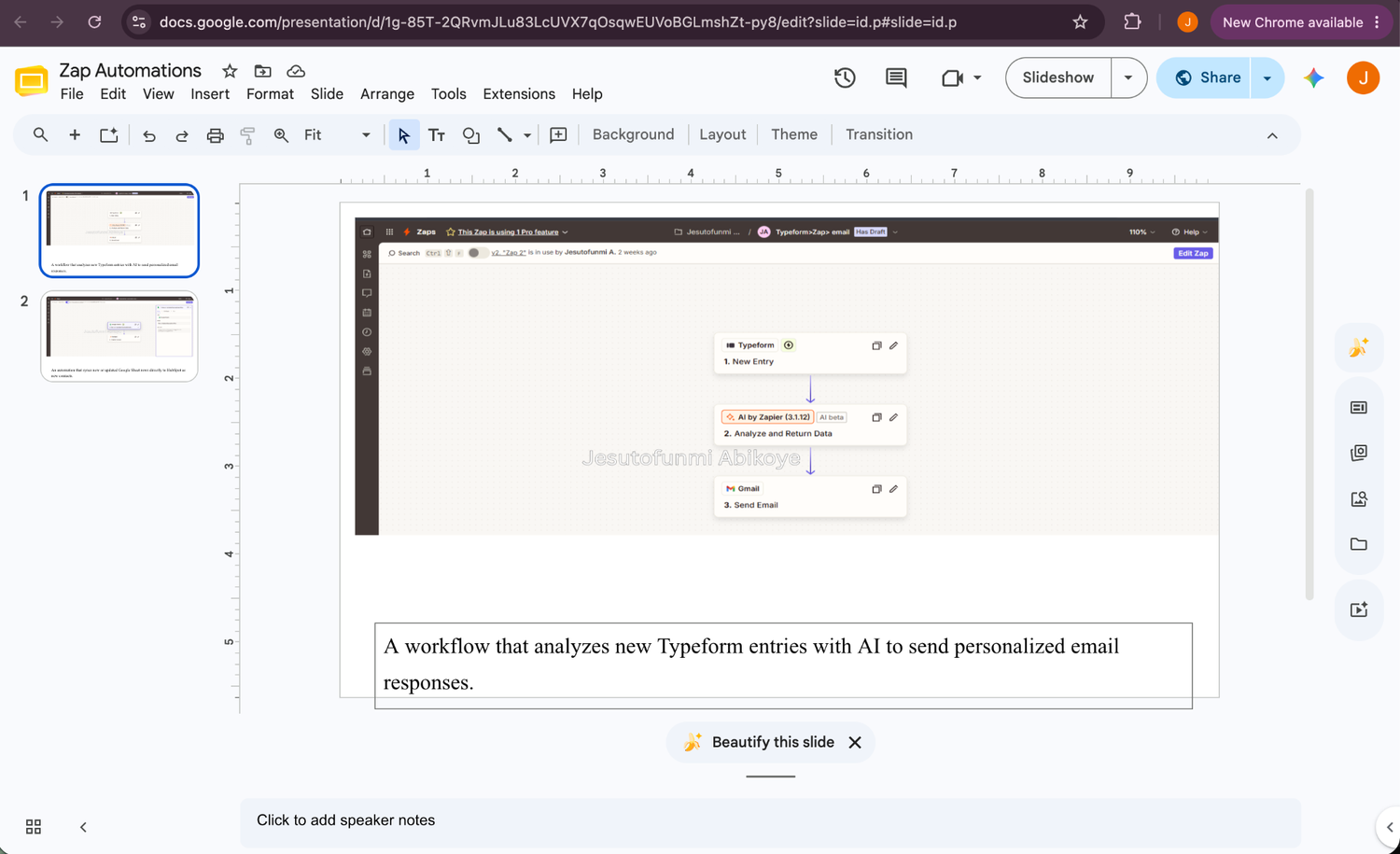
Task: Open the Arrange menu
Action: (387, 94)
